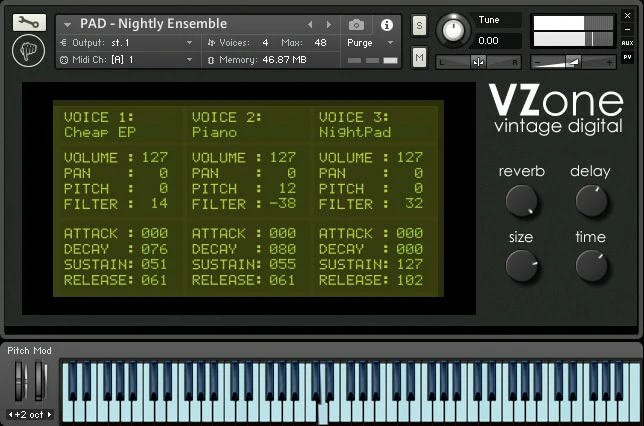Select Voice 1 sound name Cheap EP
The width and height of the screenshot is (644, 426).
pos(100,133)
